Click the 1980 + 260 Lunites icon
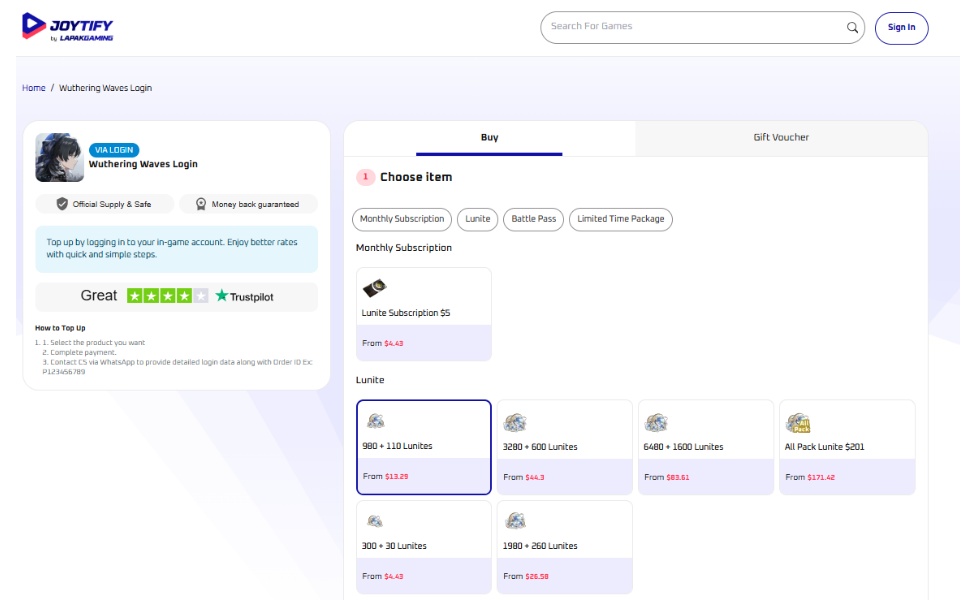Viewport: 975px width, 600px height. (x=515, y=520)
